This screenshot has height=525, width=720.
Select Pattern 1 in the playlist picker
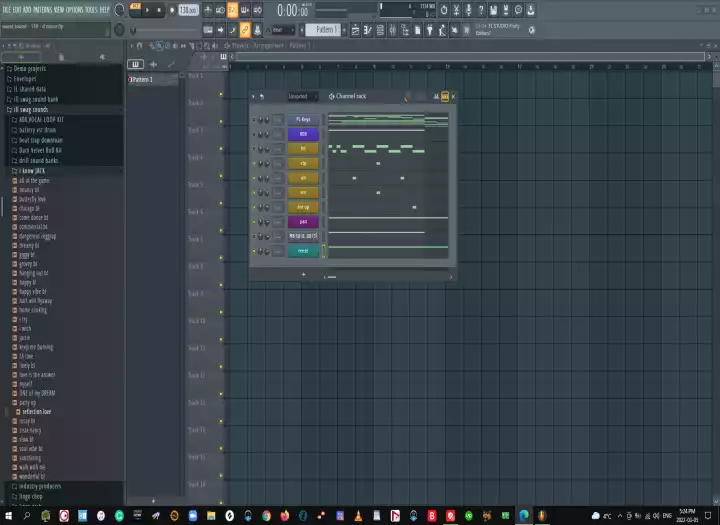pos(153,80)
